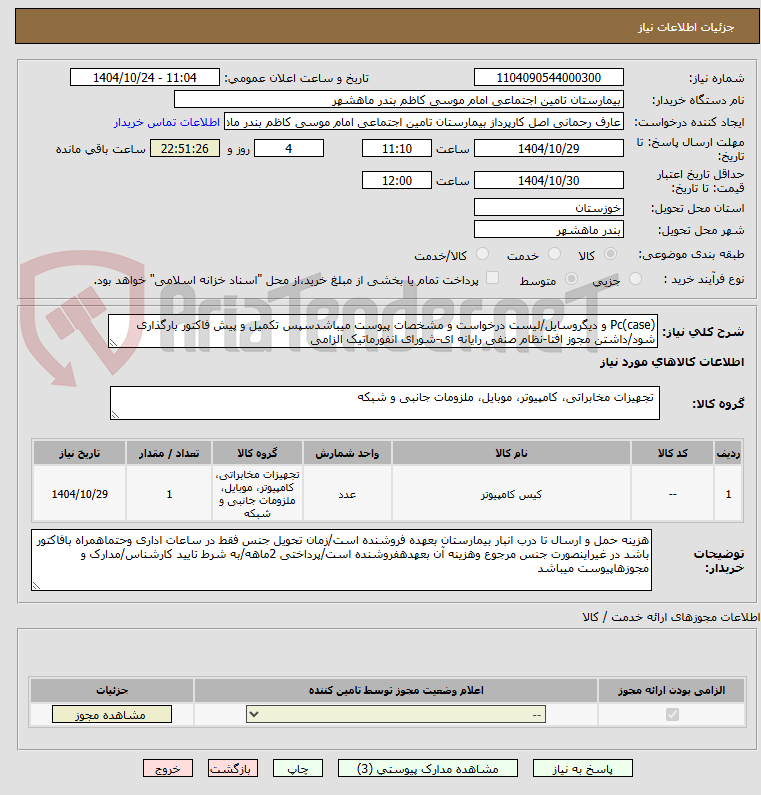Screen dimensions: 761x795
Task: Select the کالا radio button
Action: click(x=610, y=254)
